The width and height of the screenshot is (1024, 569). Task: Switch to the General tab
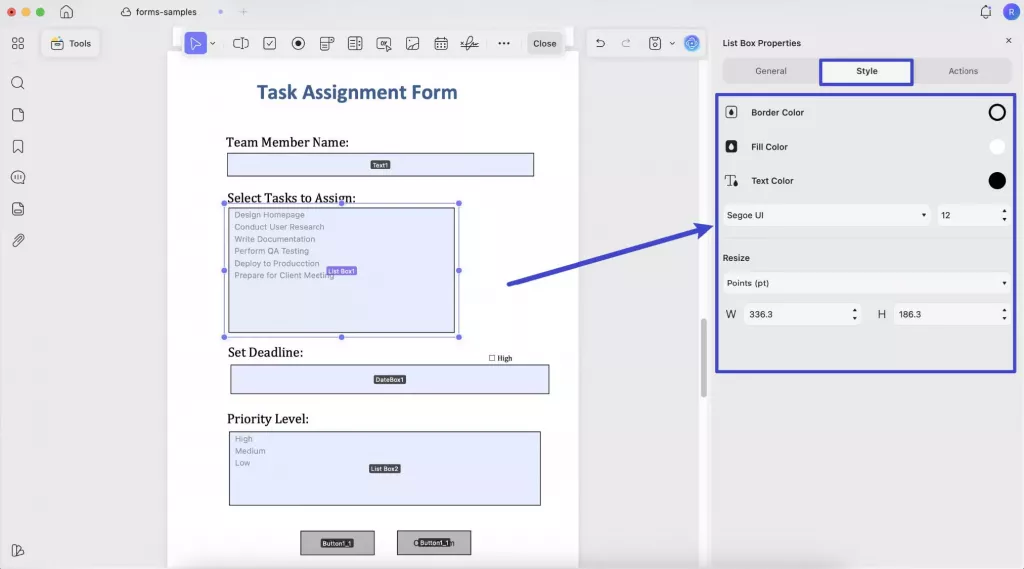[771, 71]
